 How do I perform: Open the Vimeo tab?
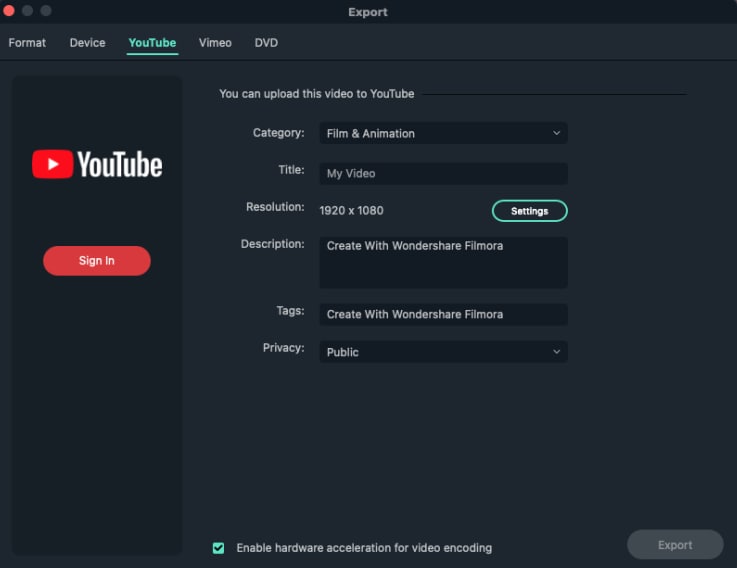point(215,43)
